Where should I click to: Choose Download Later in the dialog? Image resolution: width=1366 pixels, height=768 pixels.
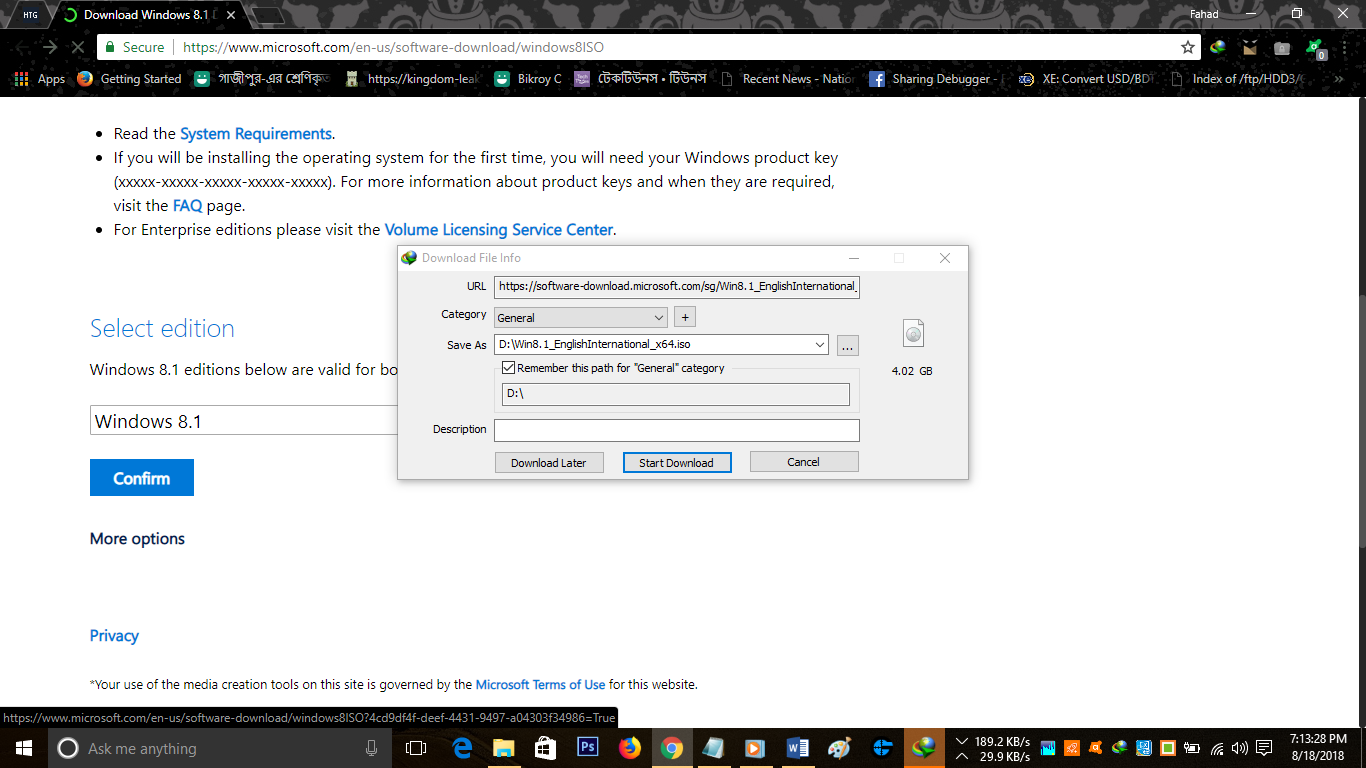point(549,462)
